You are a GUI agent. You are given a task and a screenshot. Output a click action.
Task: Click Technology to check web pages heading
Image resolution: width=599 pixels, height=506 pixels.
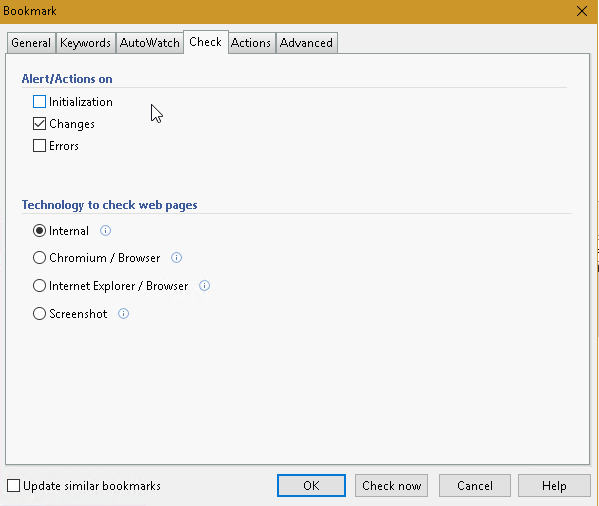(x=110, y=205)
